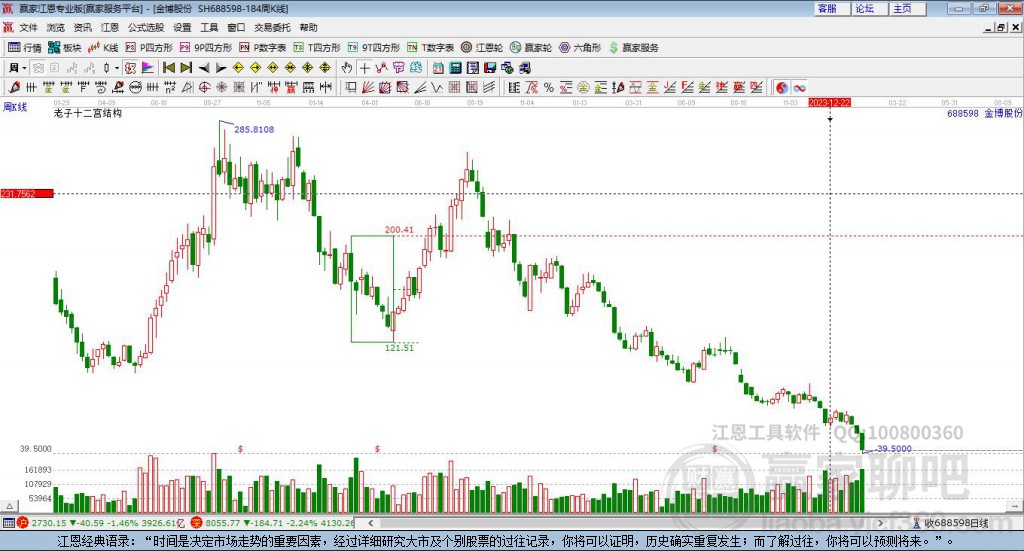Expand the candlestick style dropdown arrow
Image resolution: width=1024 pixels, height=551 pixels.
[x=117, y=68]
